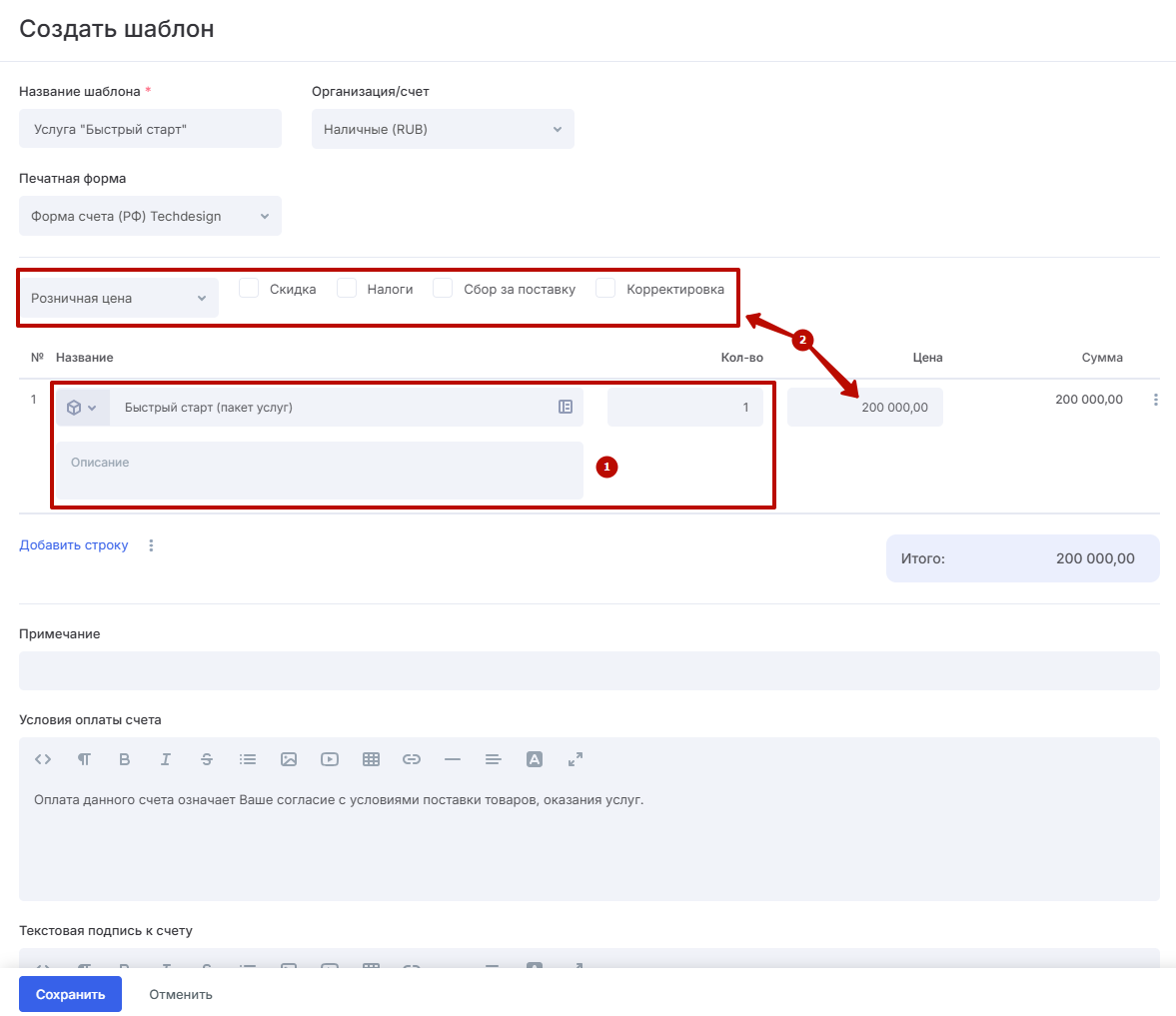The height and width of the screenshot is (1016, 1176).
Task: Expand payment terms editor to fullscreen
Action: tap(576, 759)
